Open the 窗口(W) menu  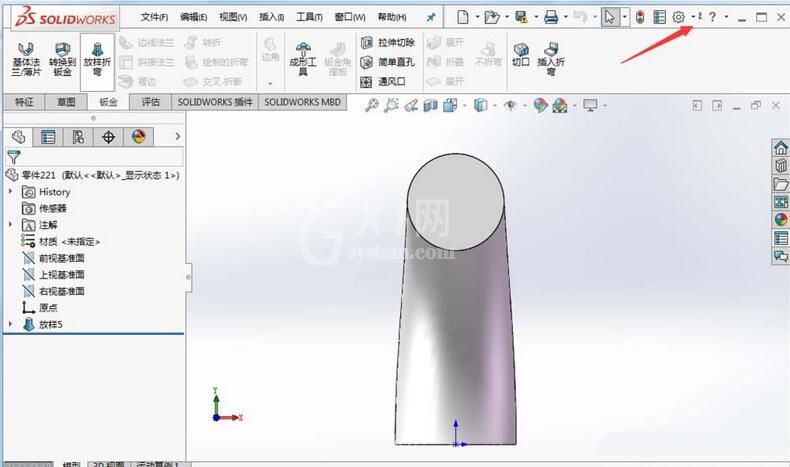coord(350,17)
